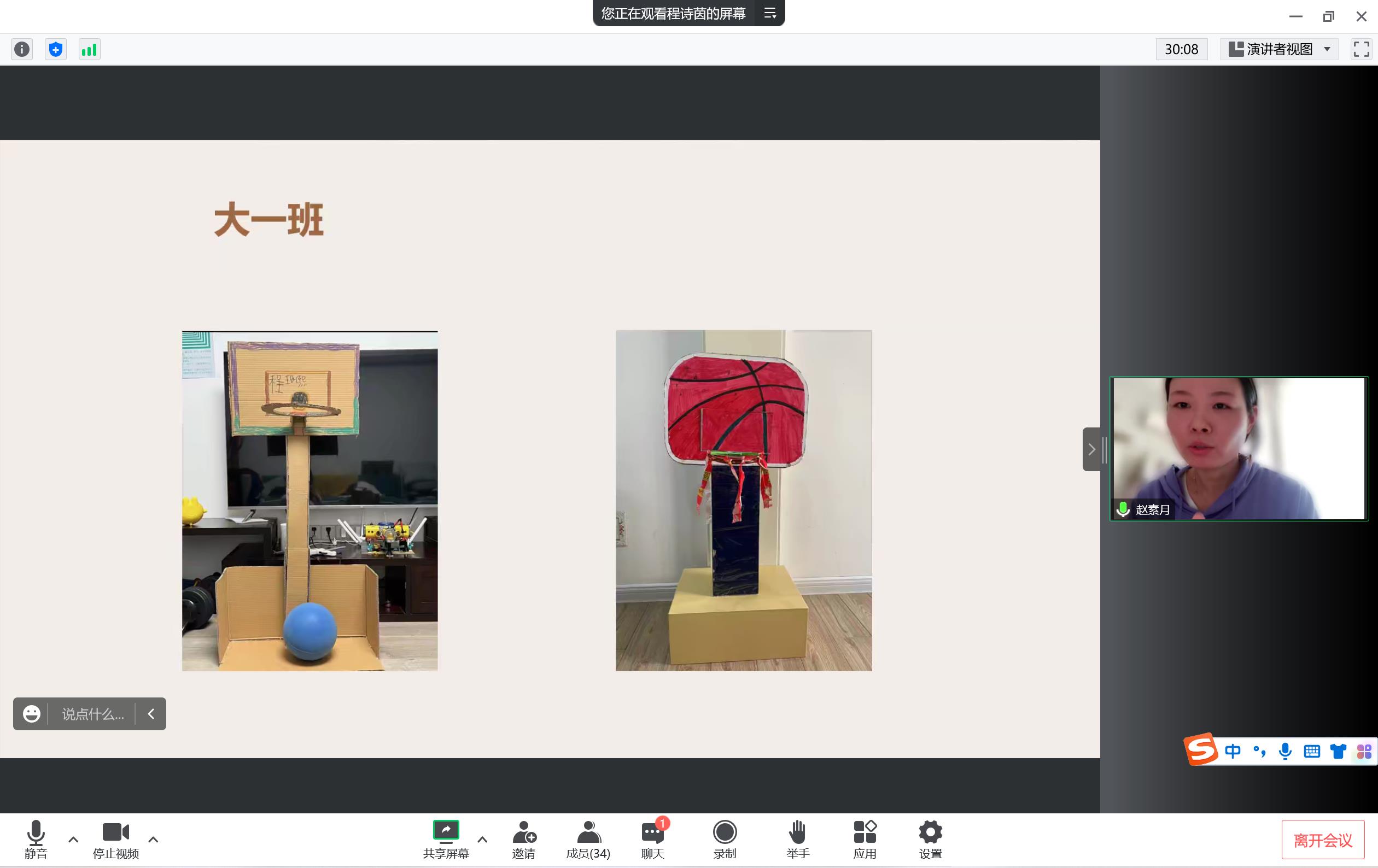Open the screen-share options menu icon
Screen dimensions: 1378x868
coord(770,13)
